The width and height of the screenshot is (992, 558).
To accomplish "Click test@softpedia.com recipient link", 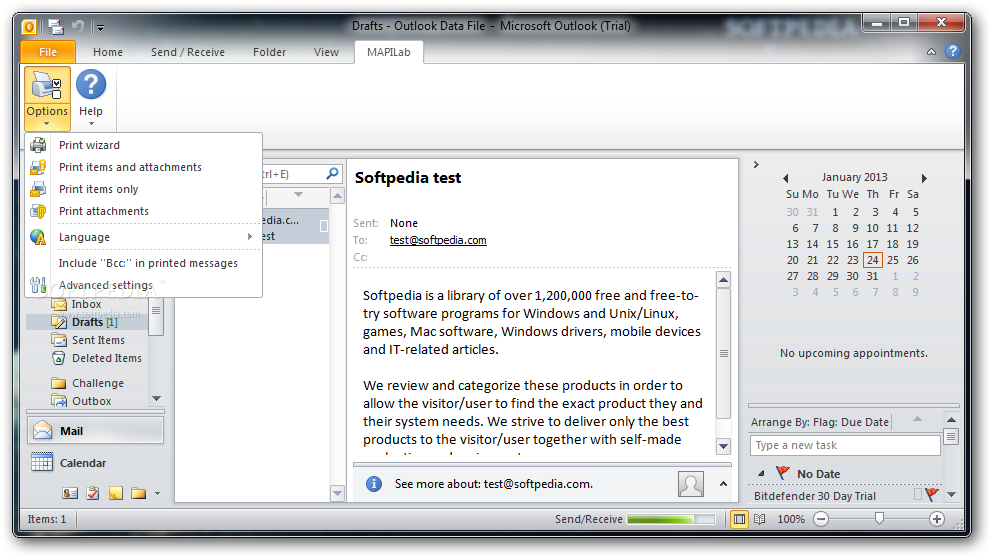I will pos(438,240).
